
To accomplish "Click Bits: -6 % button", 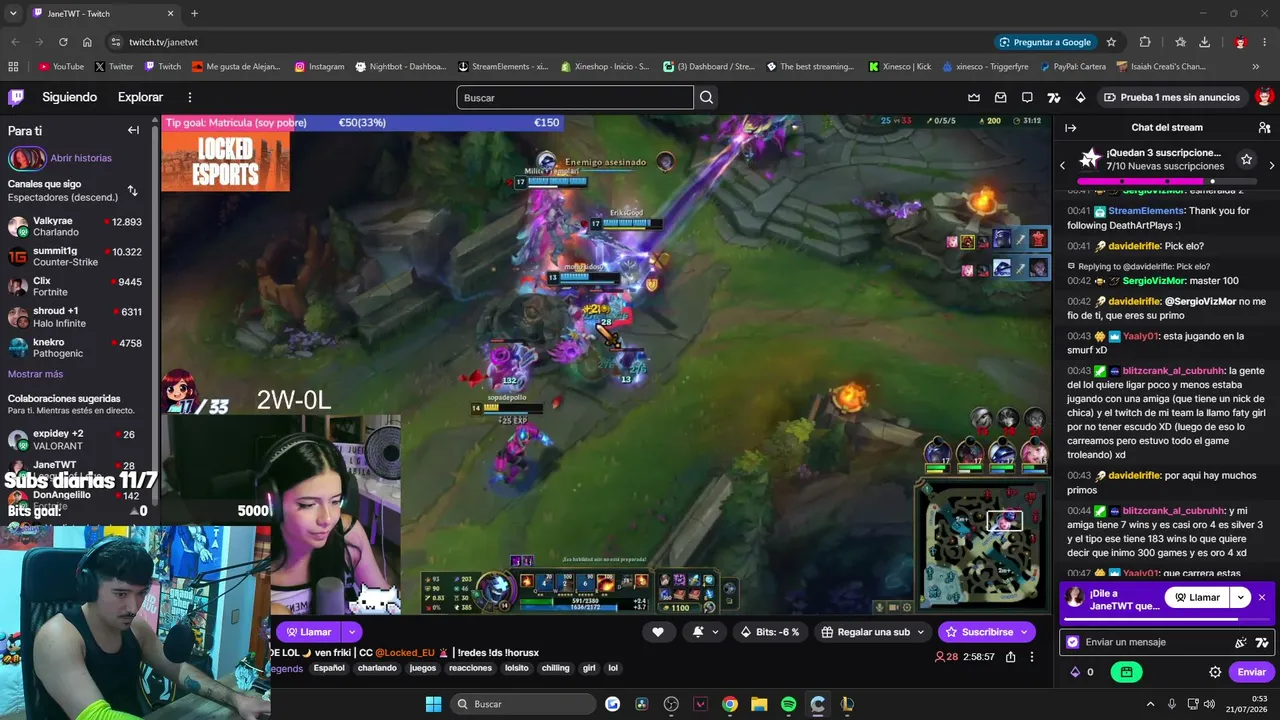I will click(x=769, y=632).
